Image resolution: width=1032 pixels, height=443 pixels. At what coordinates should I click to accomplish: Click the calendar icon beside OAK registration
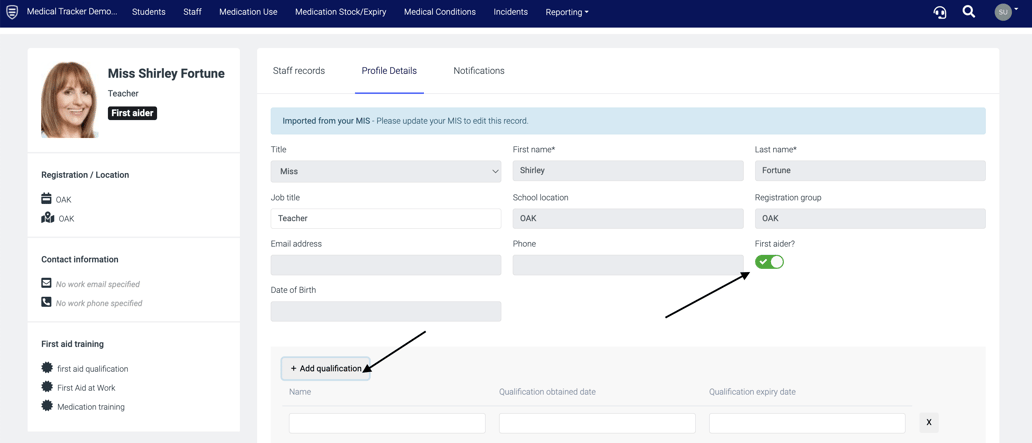(x=47, y=199)
